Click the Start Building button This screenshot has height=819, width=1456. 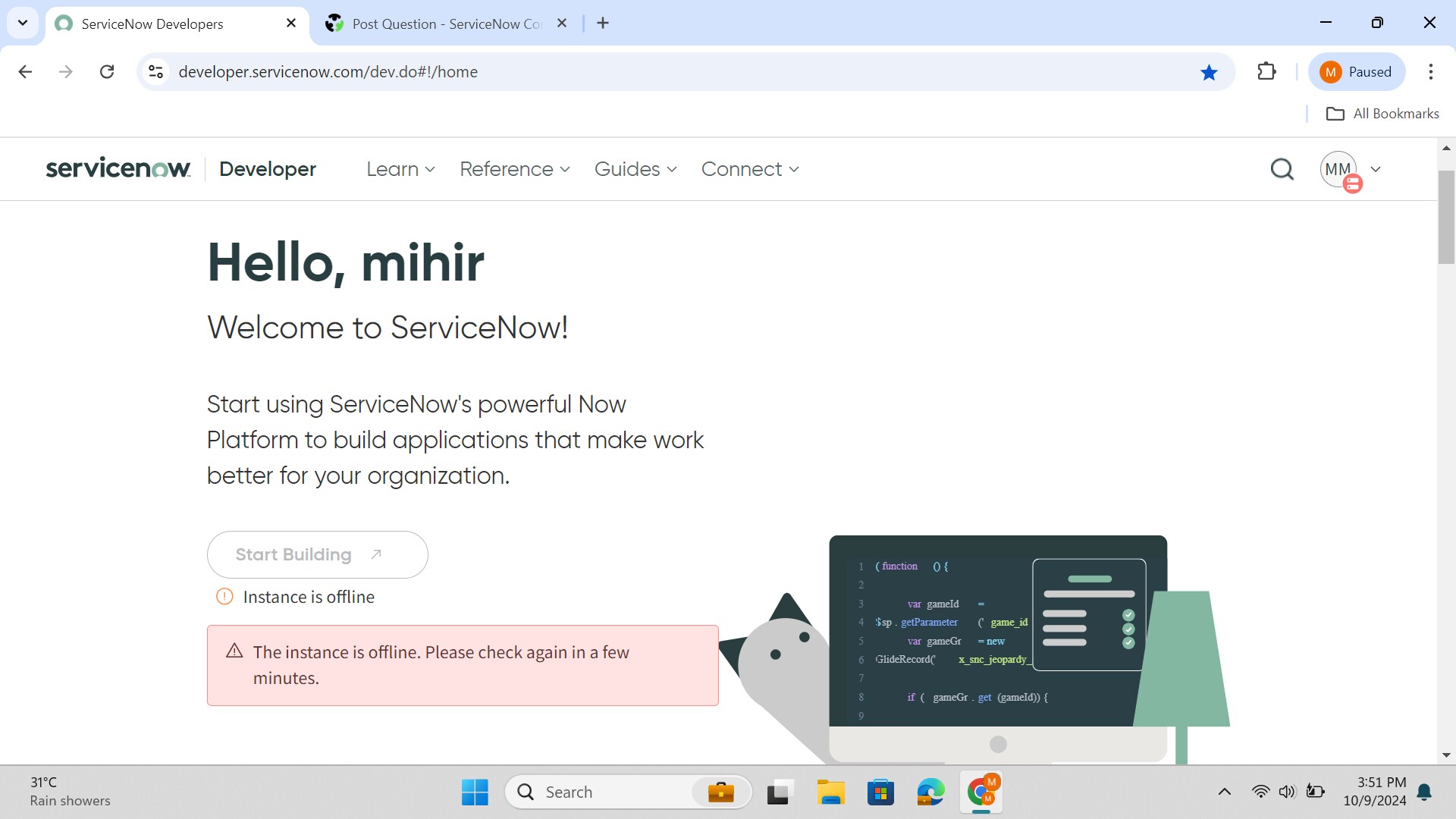click(317, 554)
